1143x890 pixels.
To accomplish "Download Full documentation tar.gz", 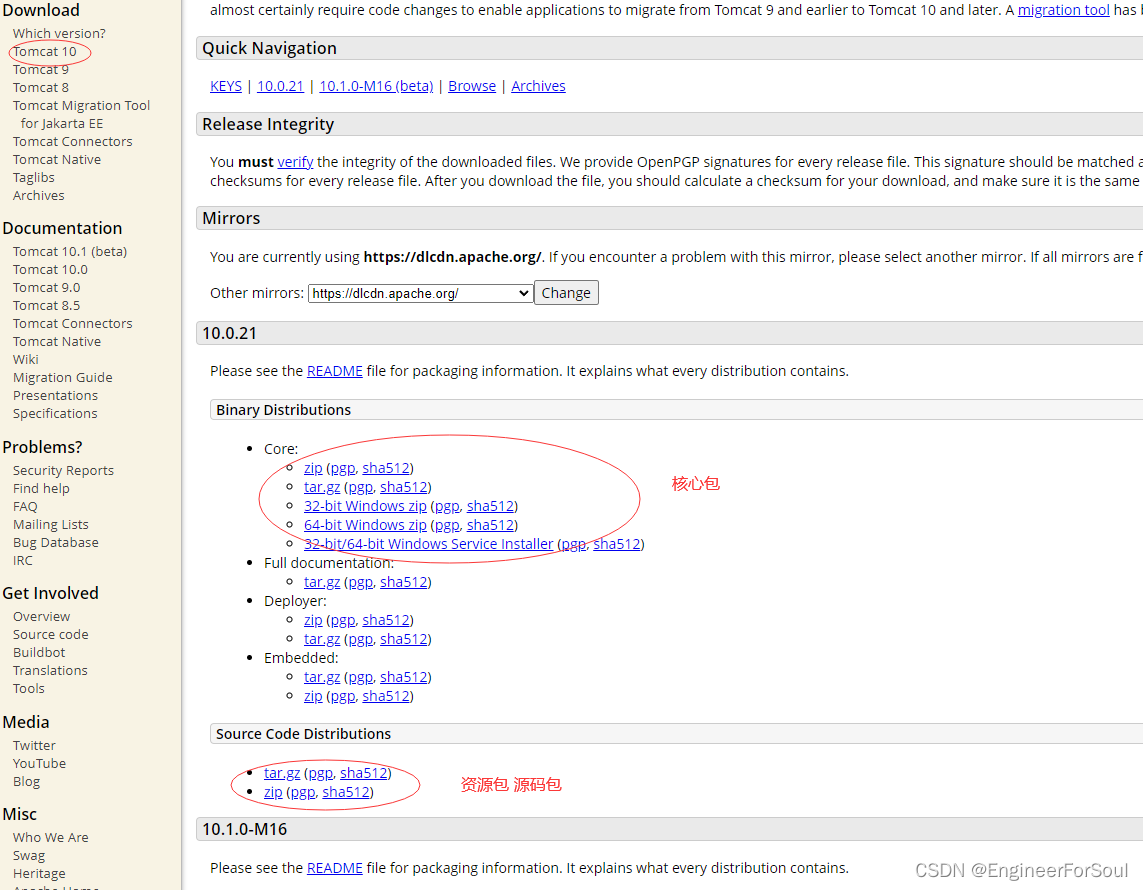I will (x=321, y=582).
